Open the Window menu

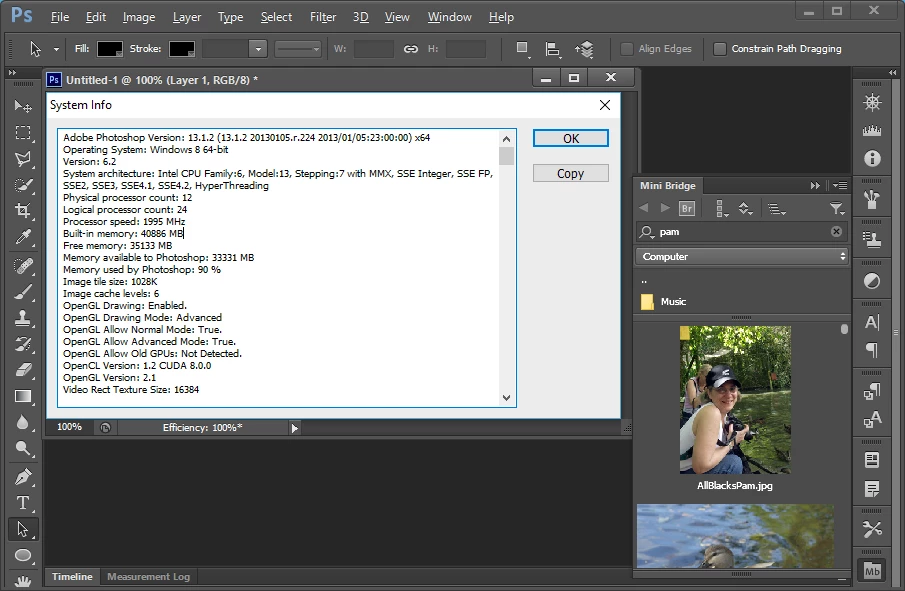coord(450,17)
